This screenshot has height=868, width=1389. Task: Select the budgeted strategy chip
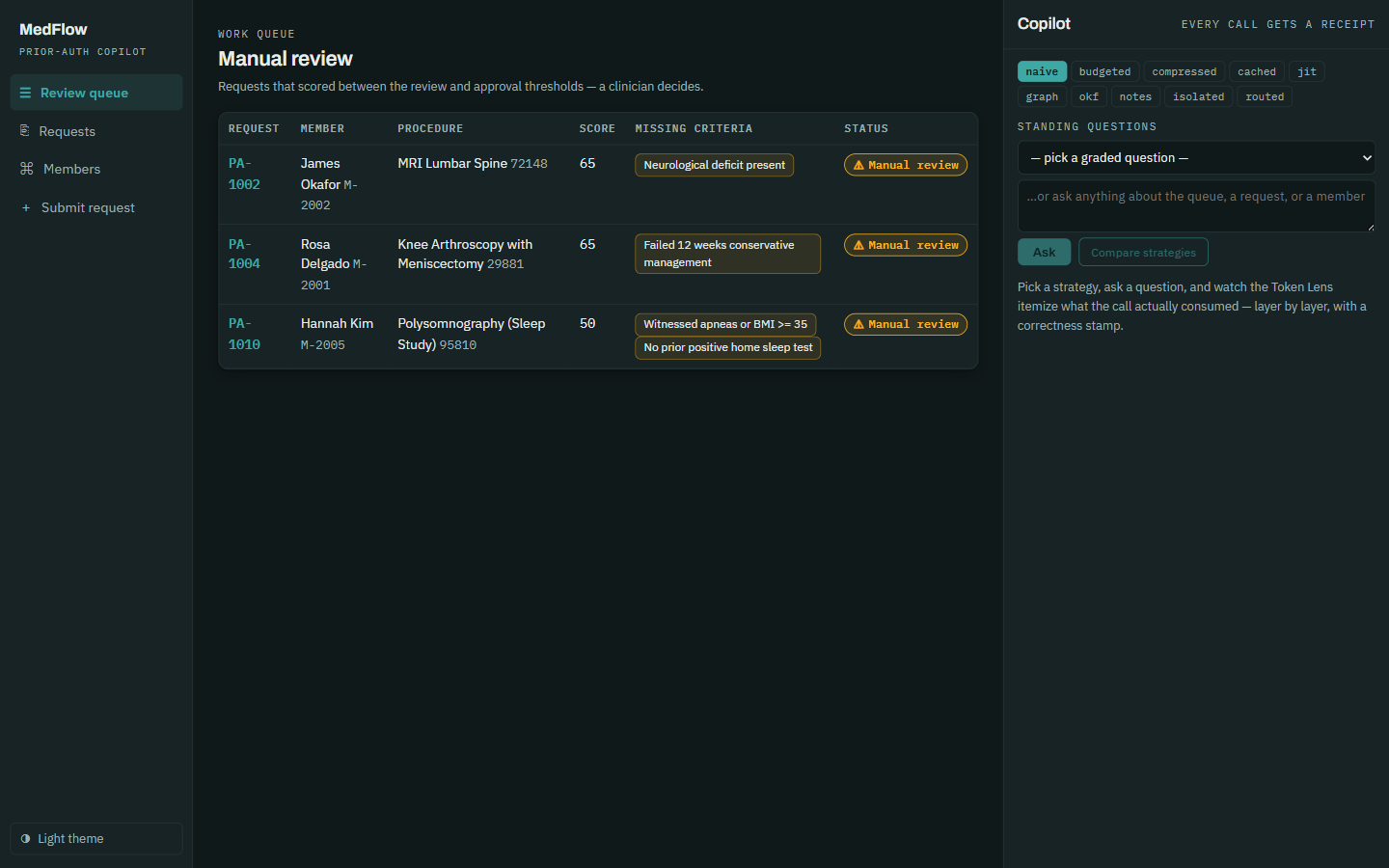pyautogui.click(x=1104, y=71)
